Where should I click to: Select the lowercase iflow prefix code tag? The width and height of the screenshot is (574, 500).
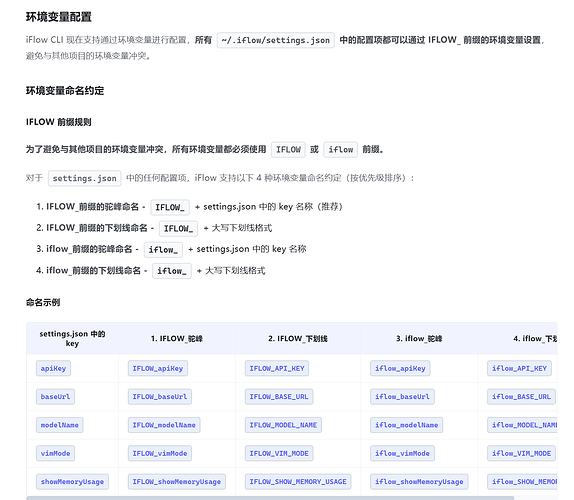click(x=340, y=149)
